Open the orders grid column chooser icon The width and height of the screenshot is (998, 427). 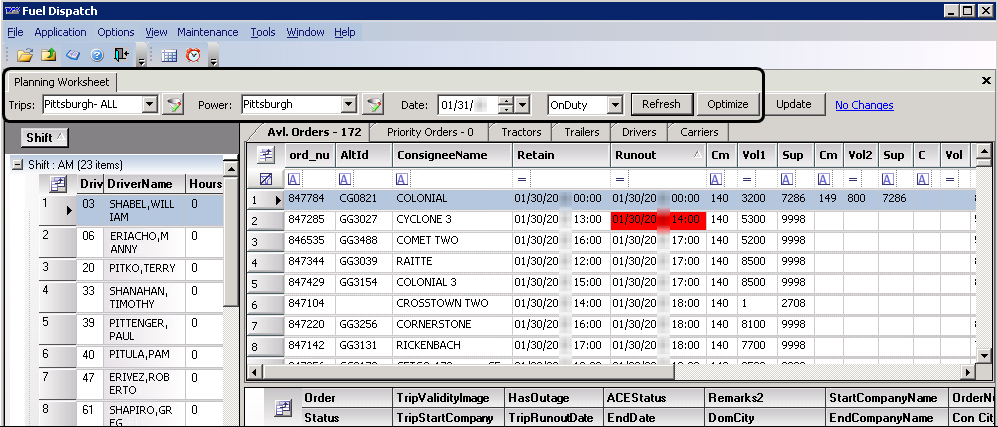tap(265, 155)
